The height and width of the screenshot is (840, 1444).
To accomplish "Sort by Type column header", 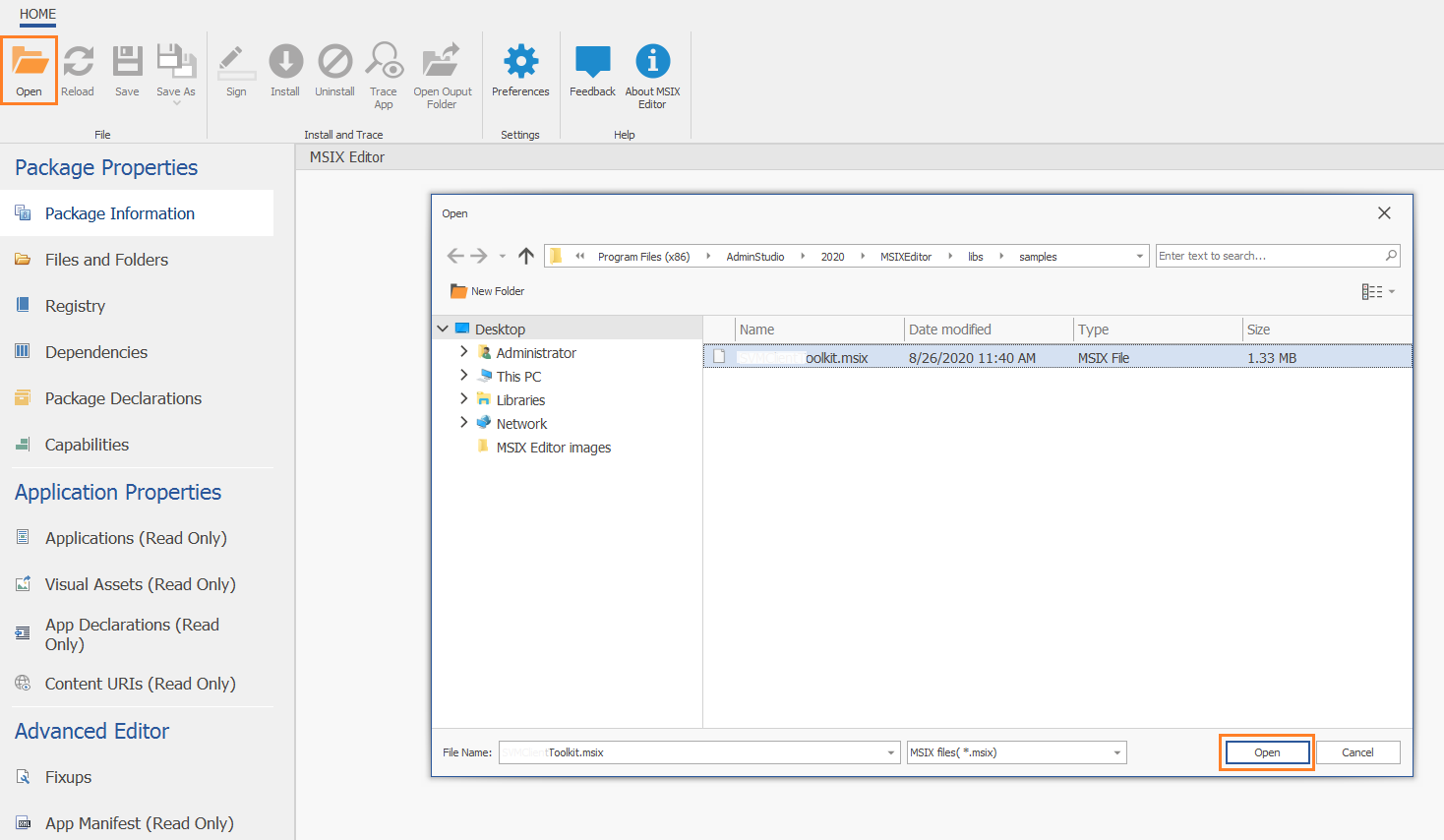I will point(1157,330).
